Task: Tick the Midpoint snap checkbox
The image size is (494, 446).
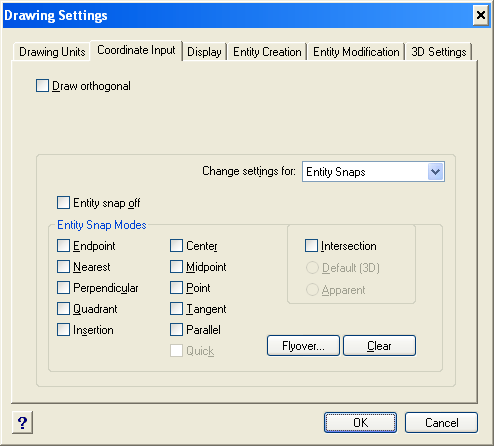Action: click(176, 267)
